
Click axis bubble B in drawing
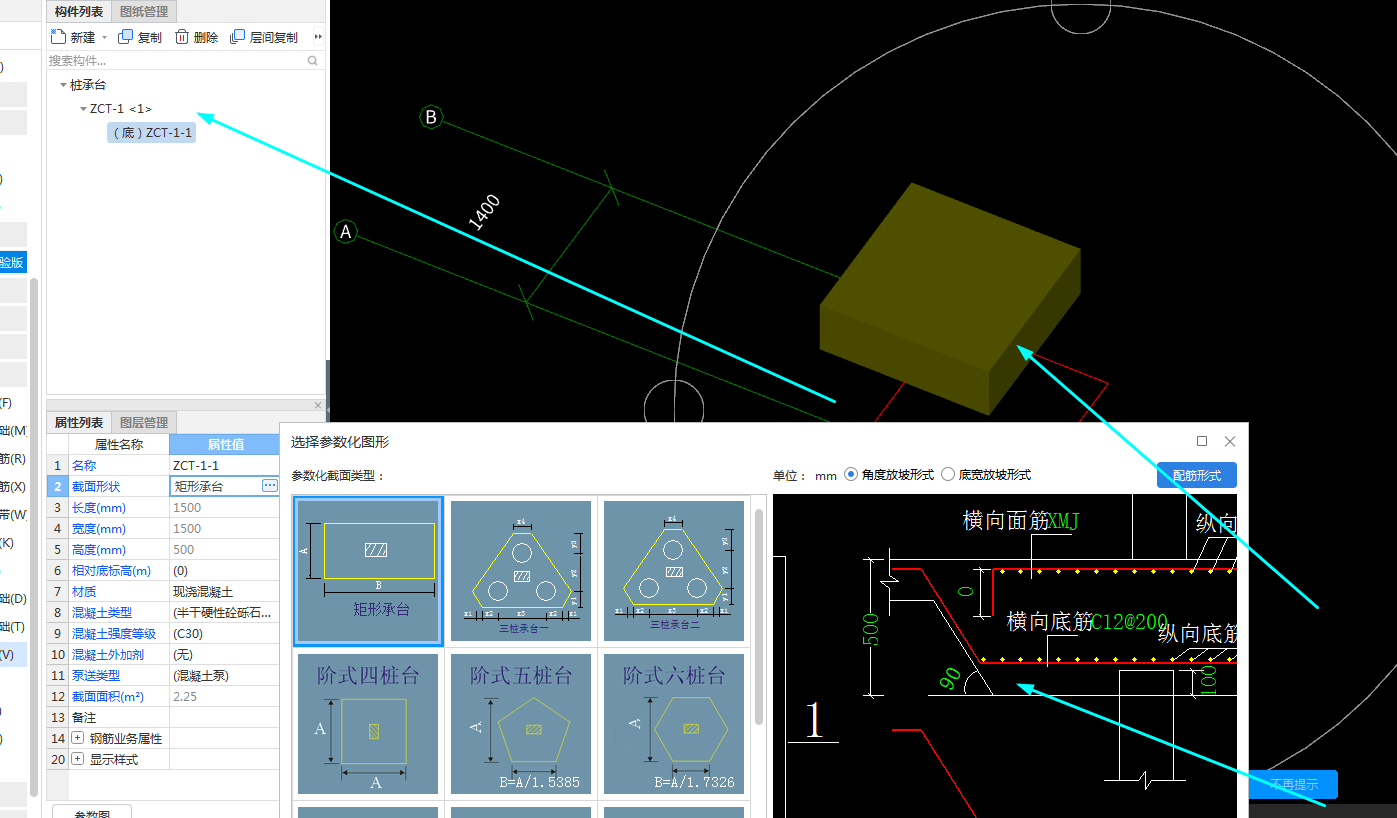(x=431, y=117)
